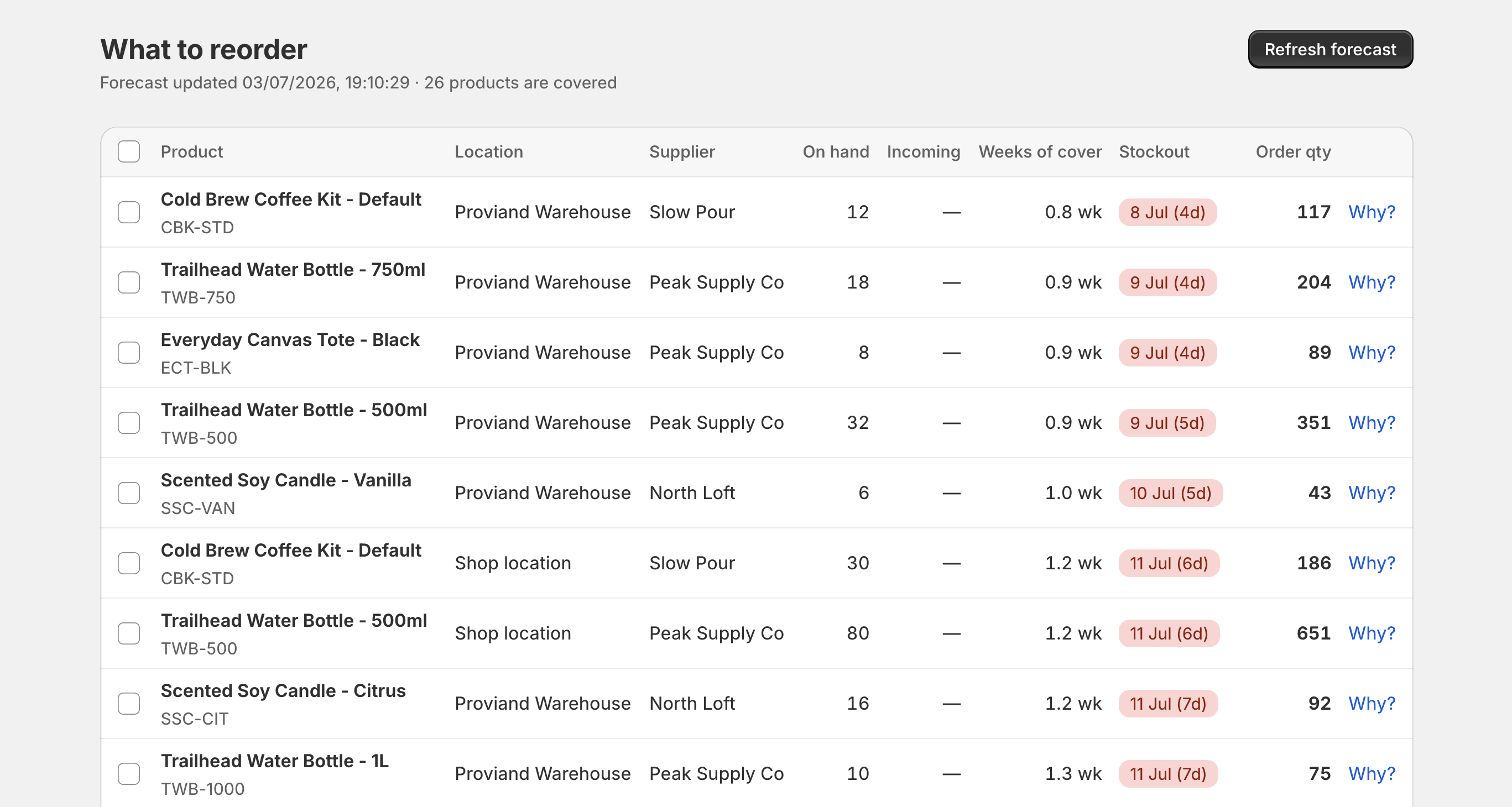Click 11 Jul (6d) badge for Trailhead 500ml Shop
Screen dimensions: 1512x807
pyautogui.click(x=1169, y=633)
